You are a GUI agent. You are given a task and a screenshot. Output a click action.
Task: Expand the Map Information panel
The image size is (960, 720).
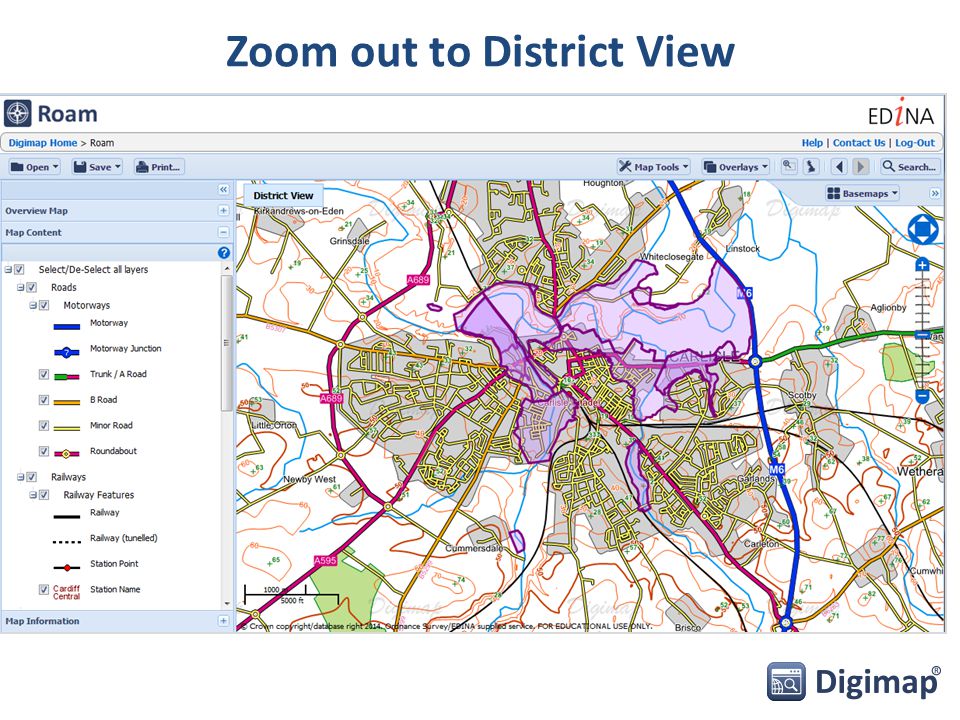click(x=223, y=621)
